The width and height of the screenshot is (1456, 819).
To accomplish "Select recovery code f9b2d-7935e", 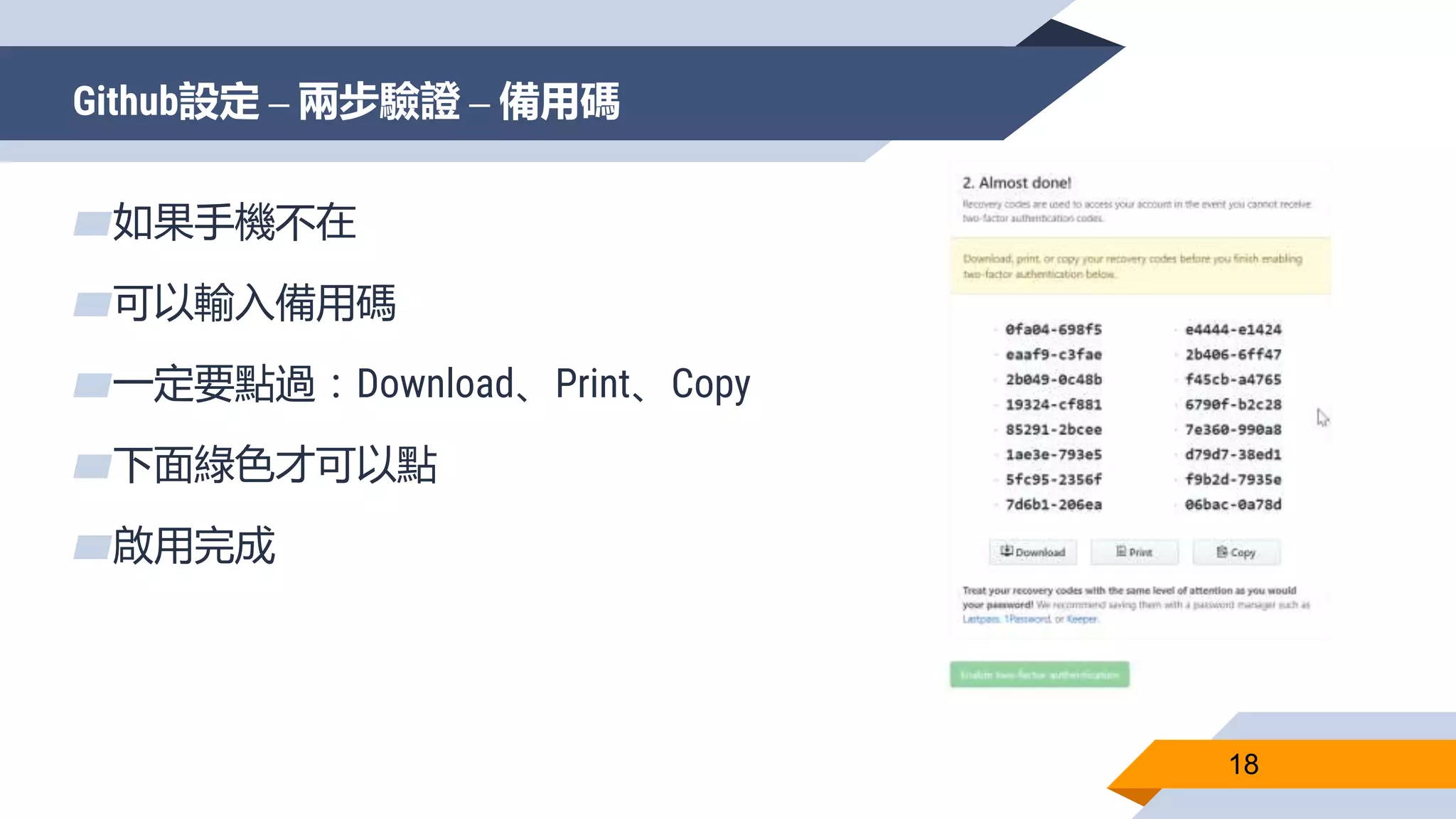I will point(1233,479).
